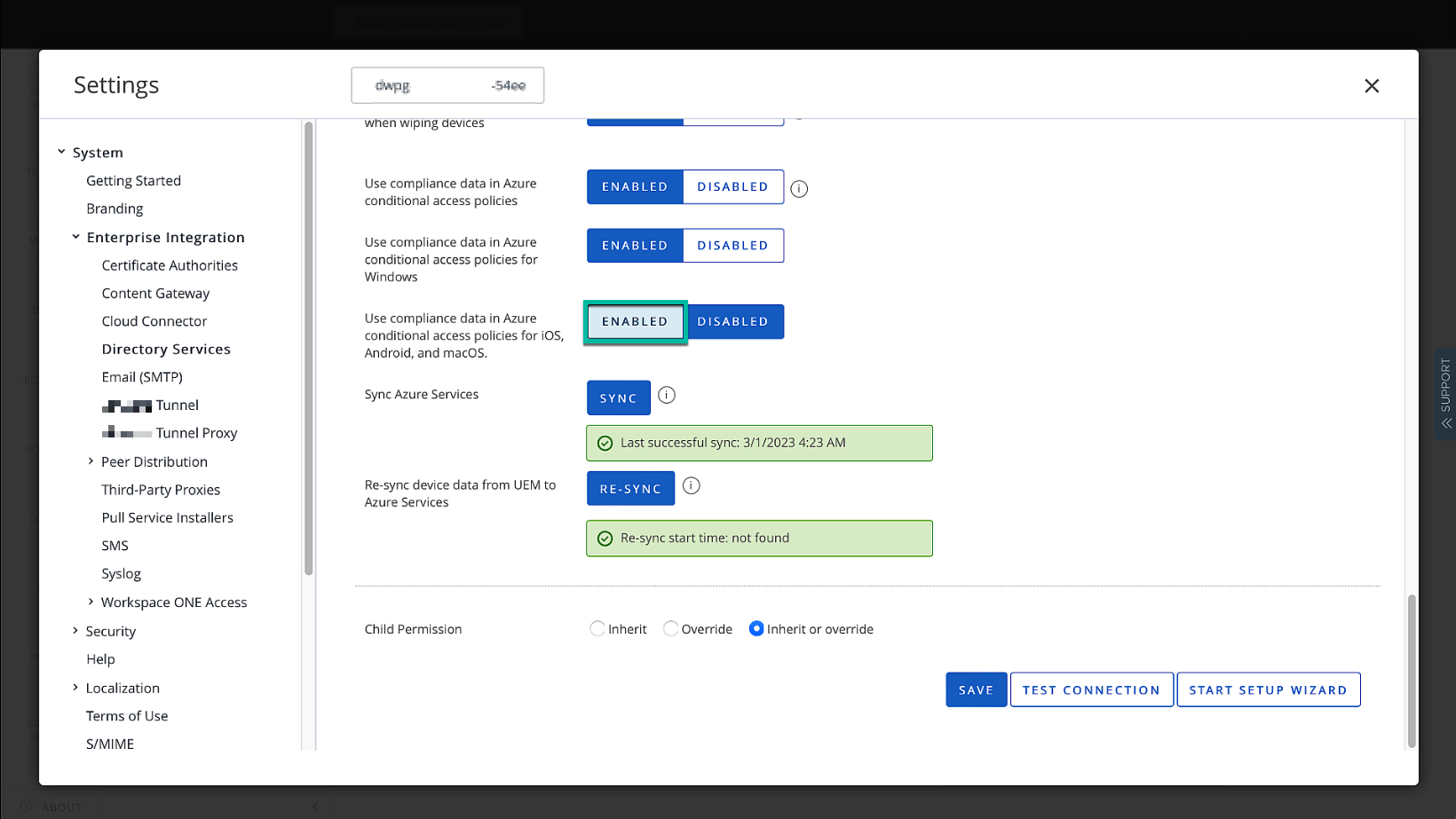Viewport: 1456px width, 819px height.
Task: Disable compliance data for Windows policies
Action: point(732,246)
